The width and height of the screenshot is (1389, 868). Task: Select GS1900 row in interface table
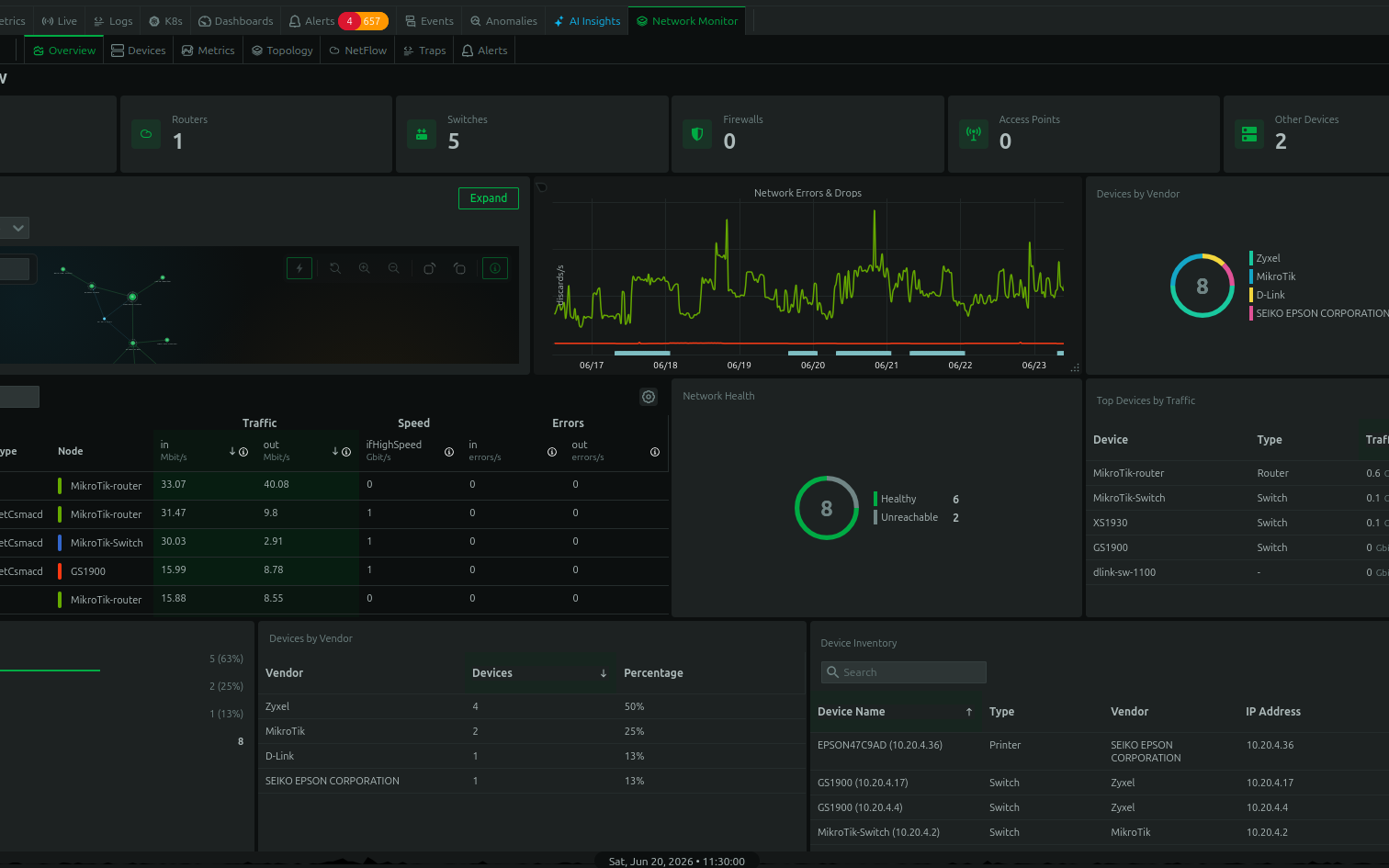click(334, 570)
